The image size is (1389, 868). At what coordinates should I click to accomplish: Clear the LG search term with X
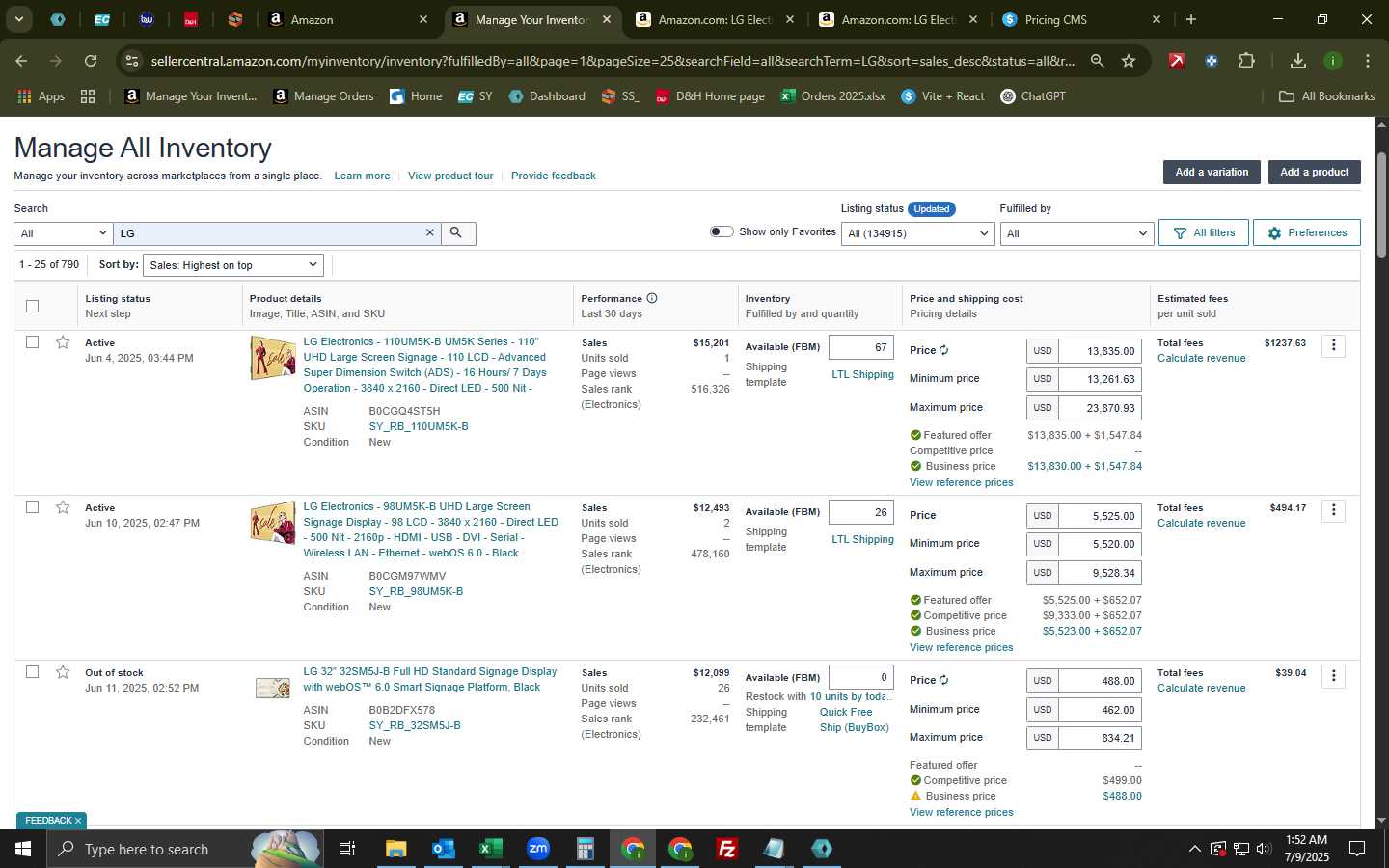(x=430, y=233)
